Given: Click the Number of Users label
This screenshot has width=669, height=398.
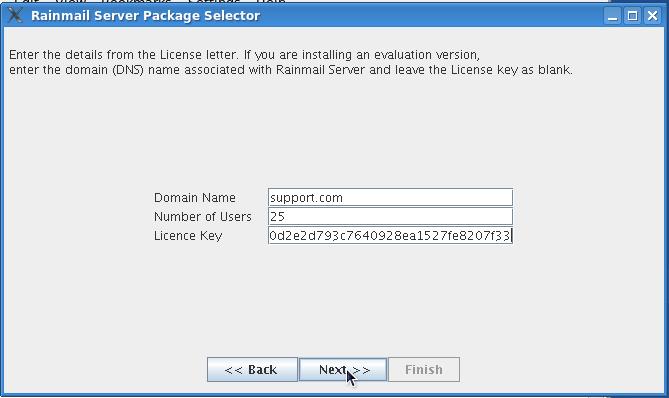Looking at the screenshot, I should (x=203, y=217).
